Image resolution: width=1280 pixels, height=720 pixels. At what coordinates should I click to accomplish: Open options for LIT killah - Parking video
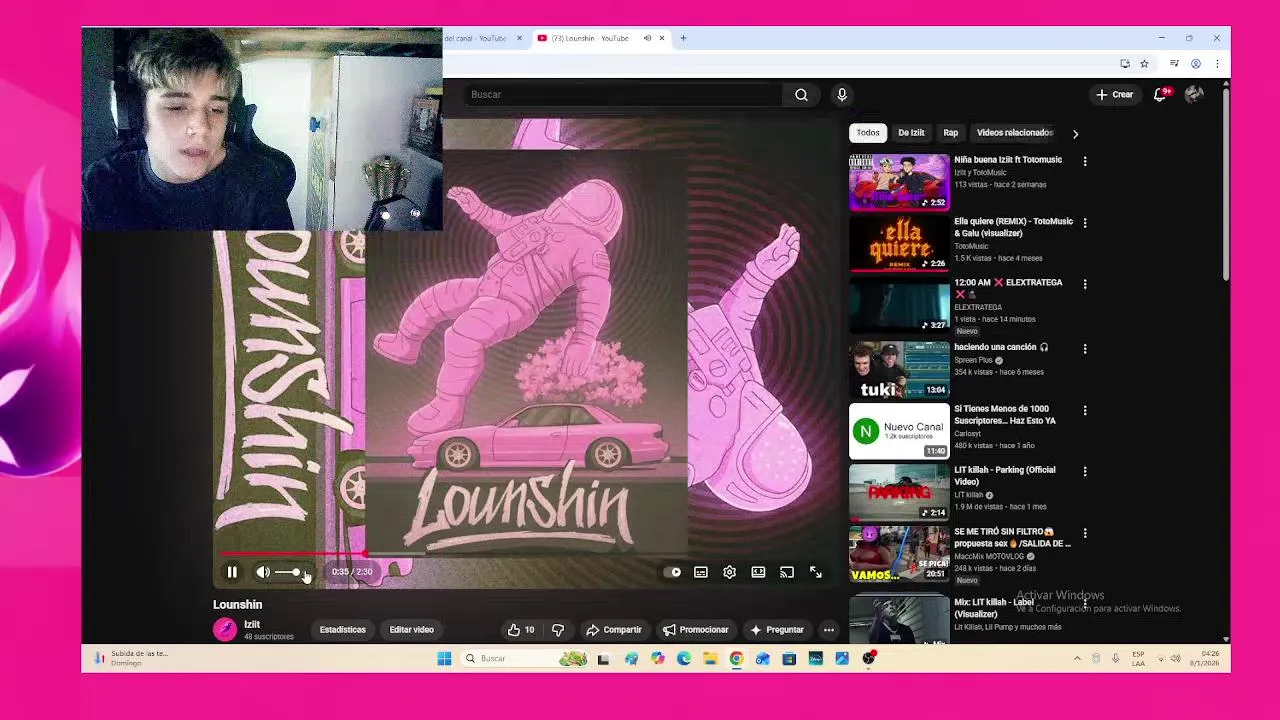[1085, 471]
